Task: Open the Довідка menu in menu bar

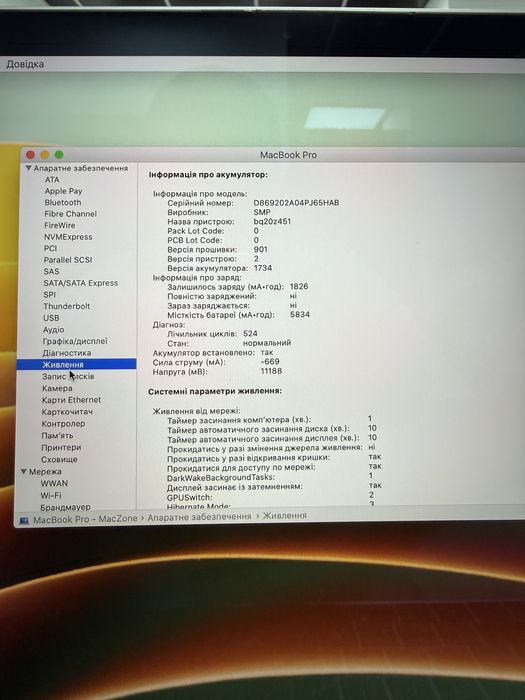Action: [x=25, y=64]
